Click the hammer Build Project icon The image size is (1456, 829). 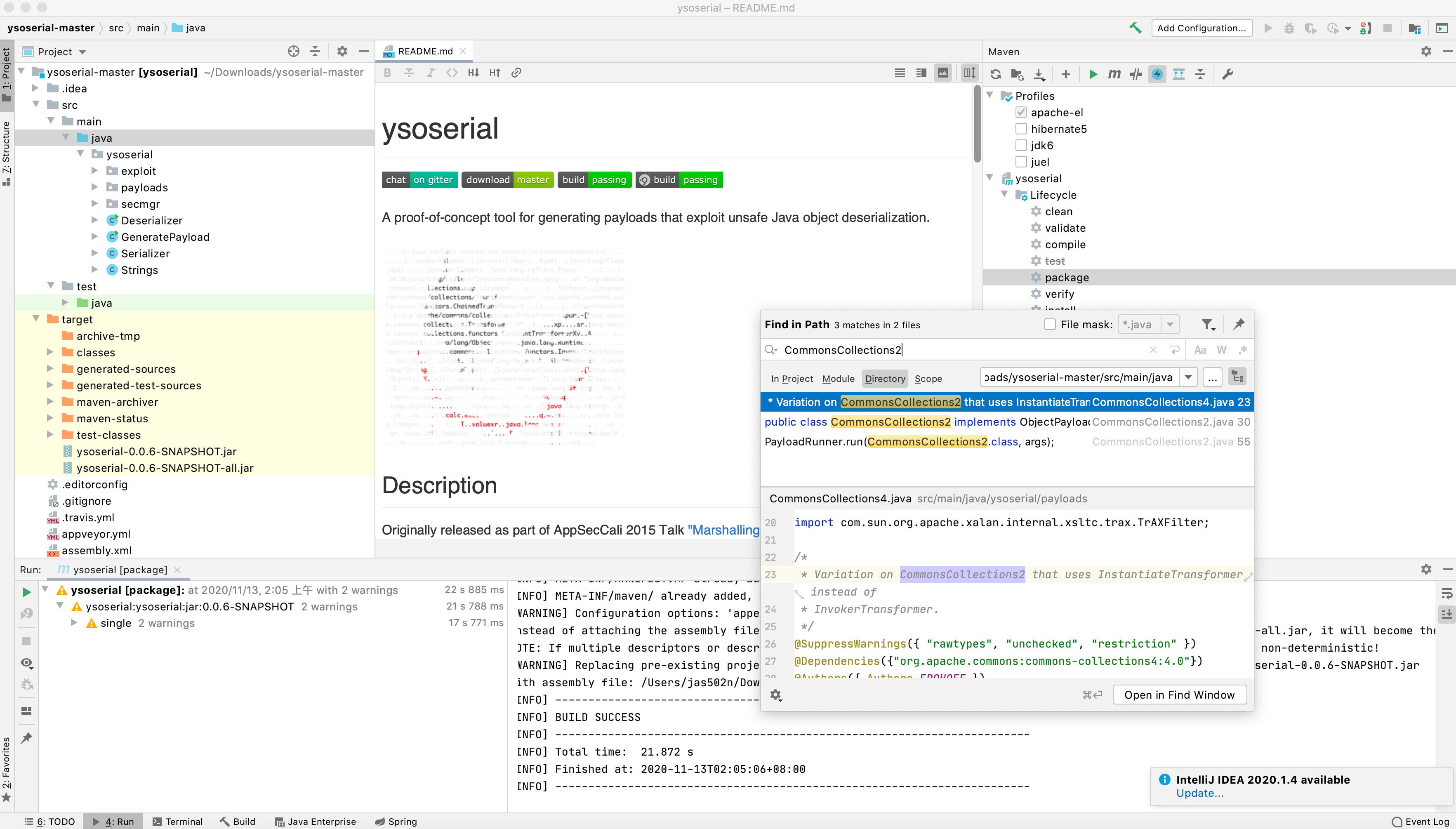(1136, 28)
